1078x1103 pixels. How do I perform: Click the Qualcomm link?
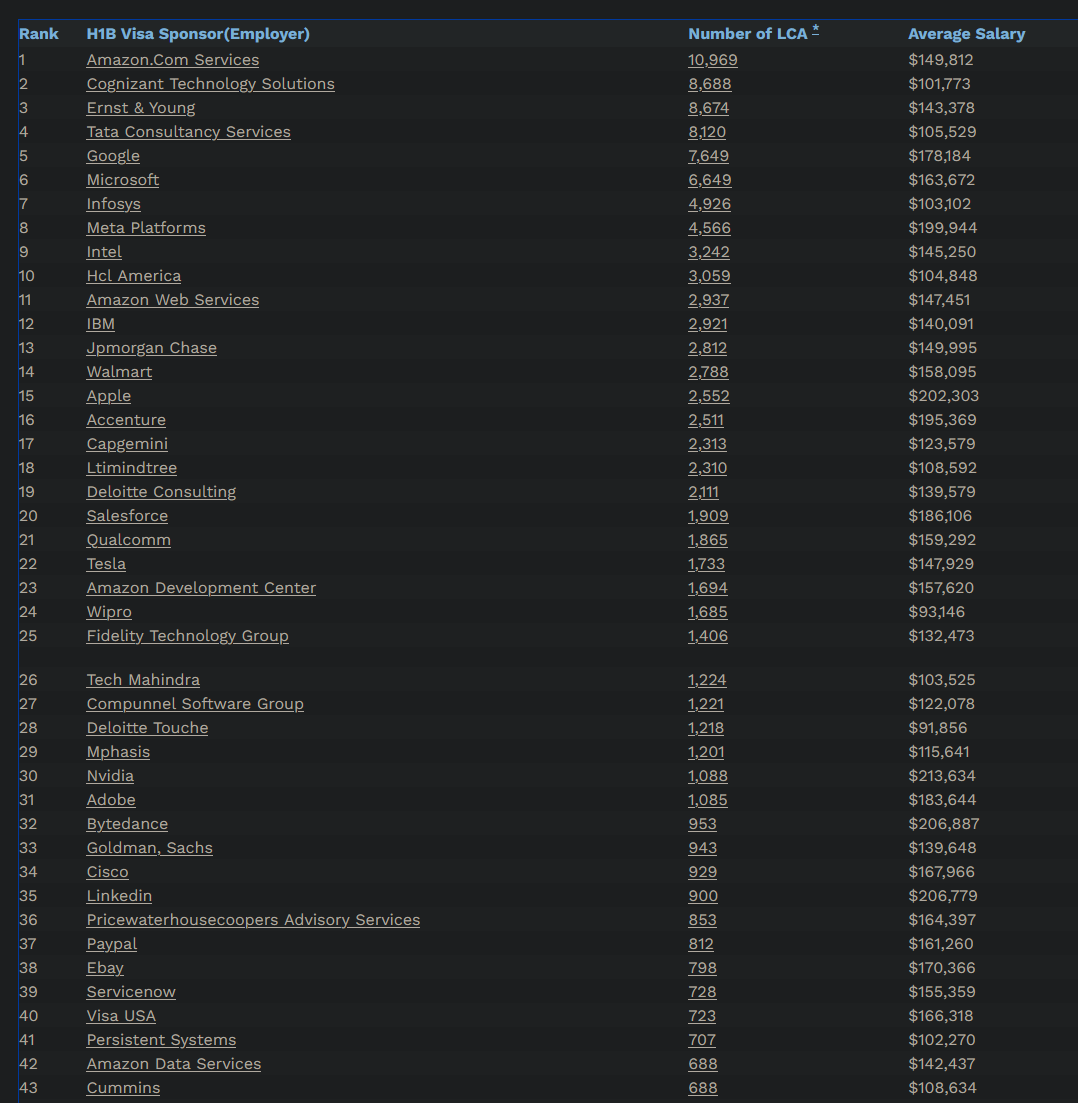coord(129,540)
